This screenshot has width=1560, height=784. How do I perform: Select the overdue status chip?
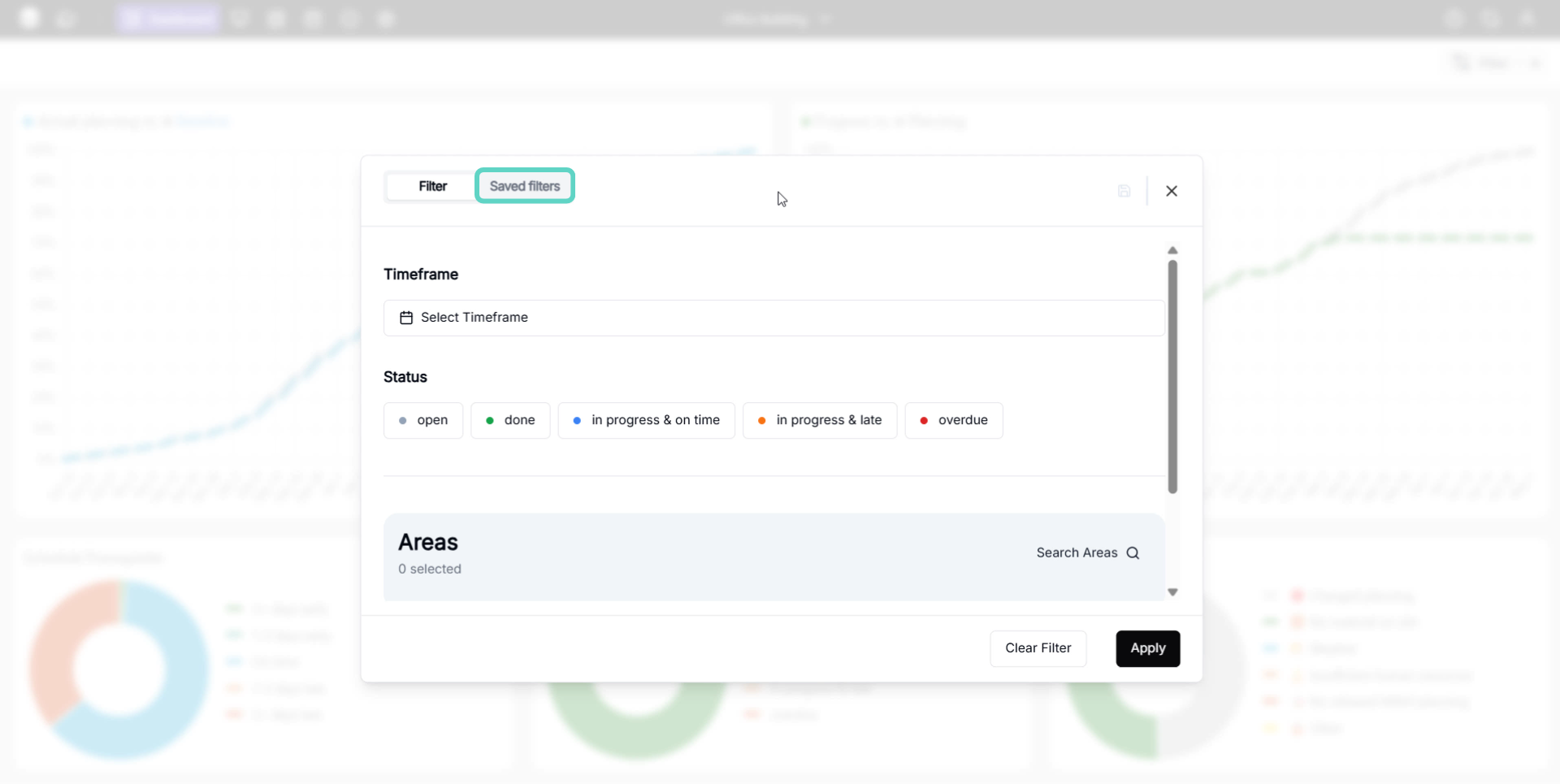tap(953, 421)
